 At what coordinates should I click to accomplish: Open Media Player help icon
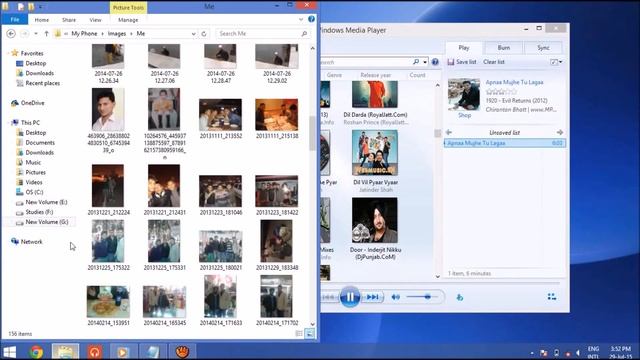[x=435, y=62]
